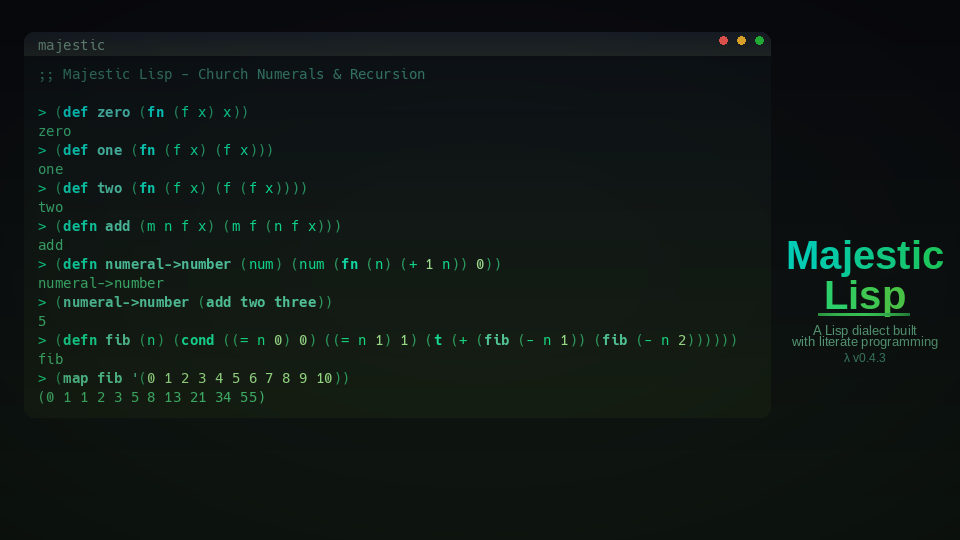Viewport: 960px width, 540px height.
Task: Click the 'two' output line
Action: 50,207
